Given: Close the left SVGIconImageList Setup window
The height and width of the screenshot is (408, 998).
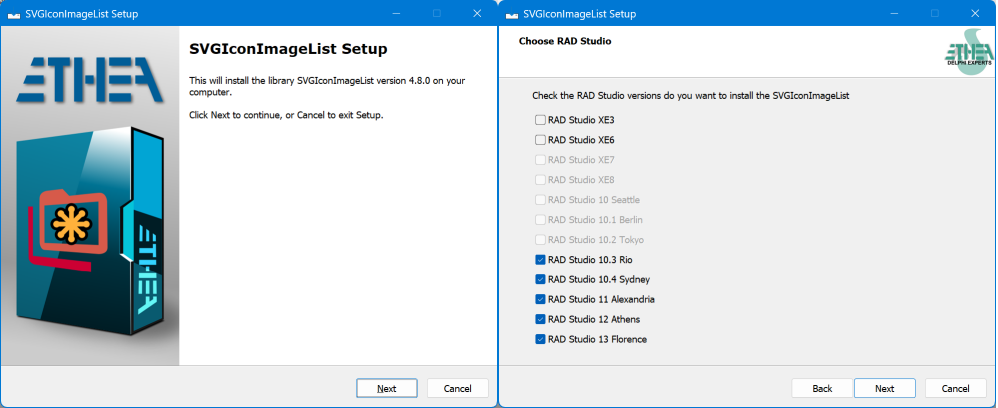Looking at the screenshot, I should pyautogui.click(x=477, y=13).
